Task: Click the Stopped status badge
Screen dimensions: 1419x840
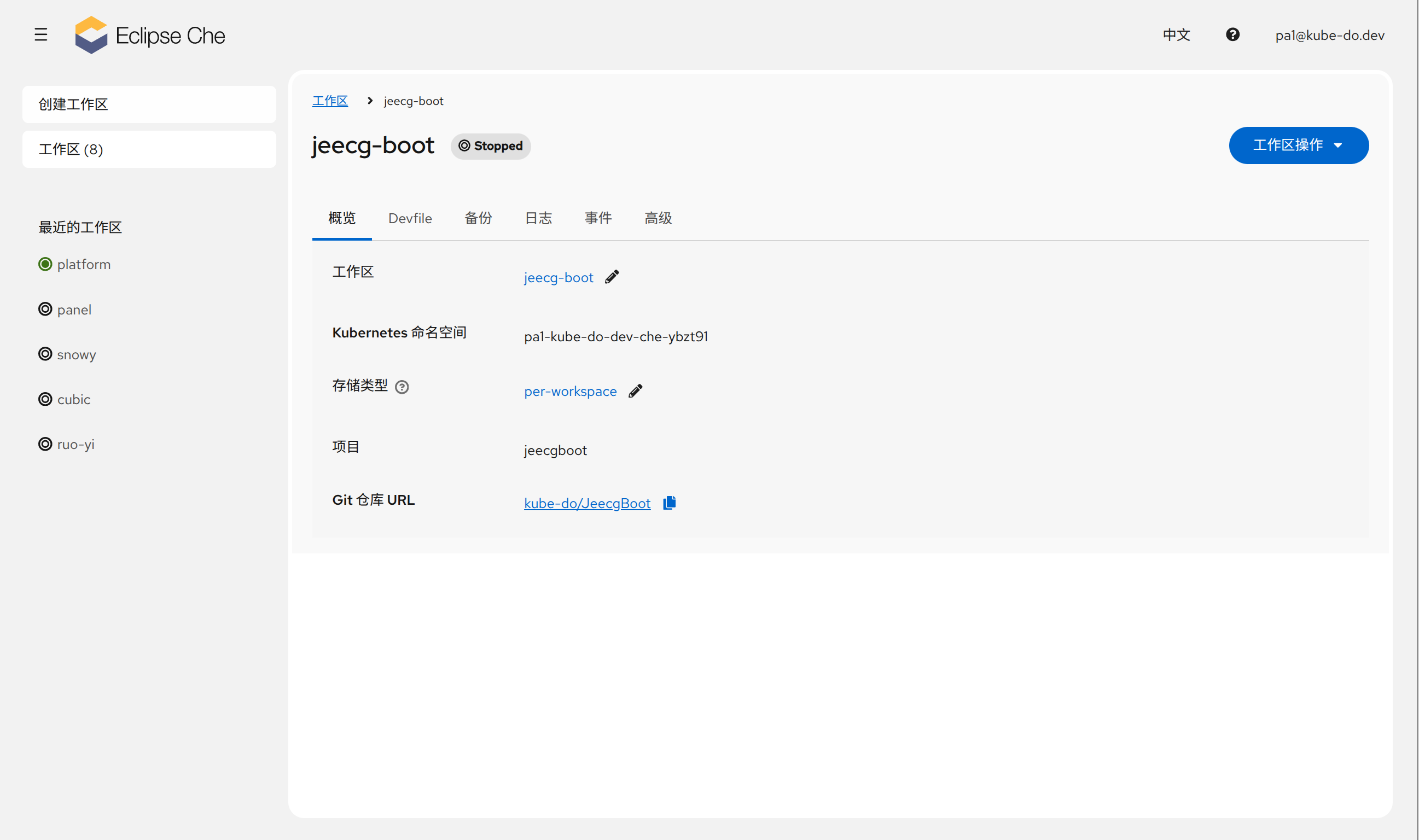Action: [x=491, y=146]
